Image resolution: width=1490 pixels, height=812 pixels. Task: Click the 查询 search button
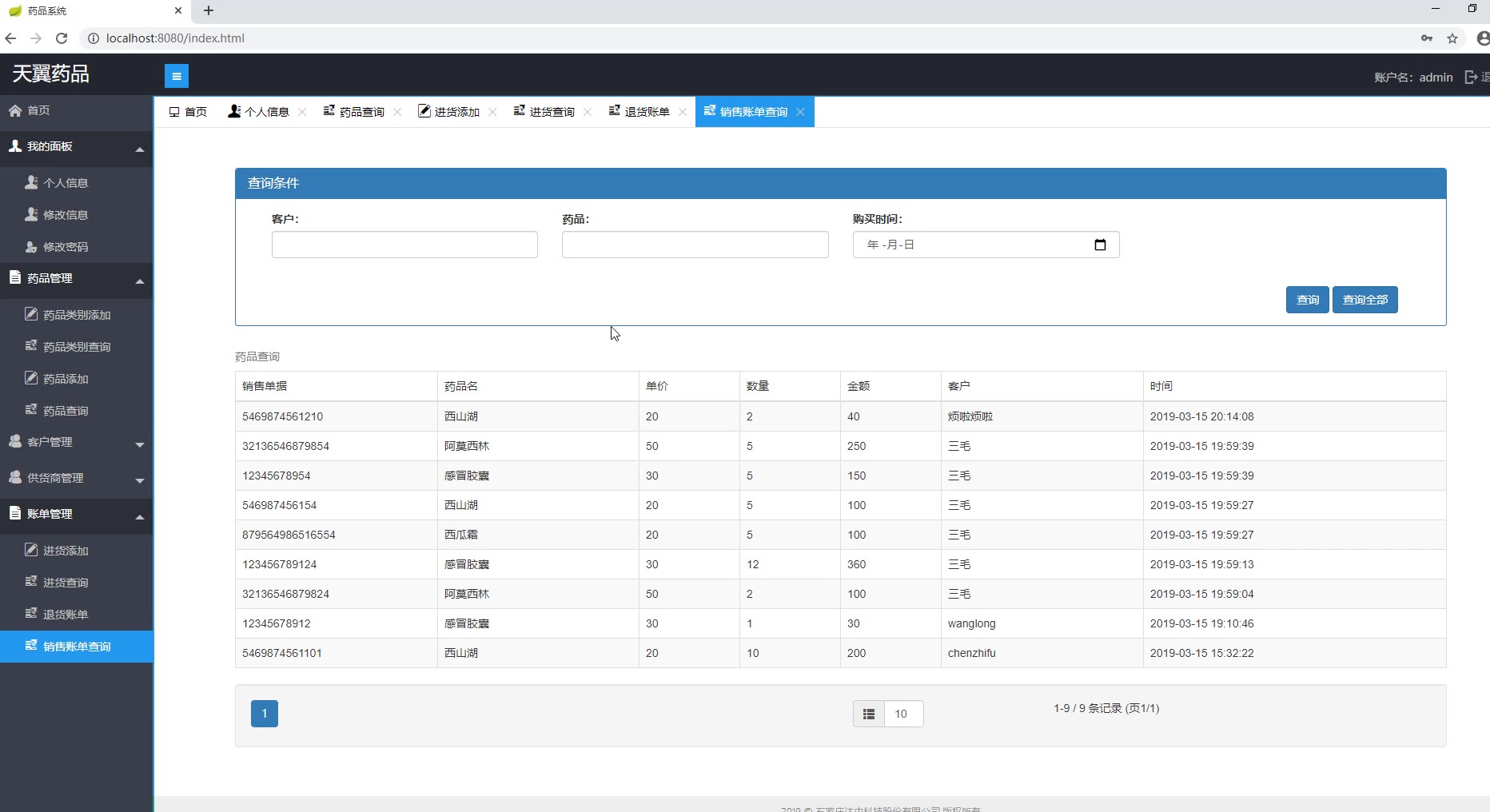click(1308, 300)
